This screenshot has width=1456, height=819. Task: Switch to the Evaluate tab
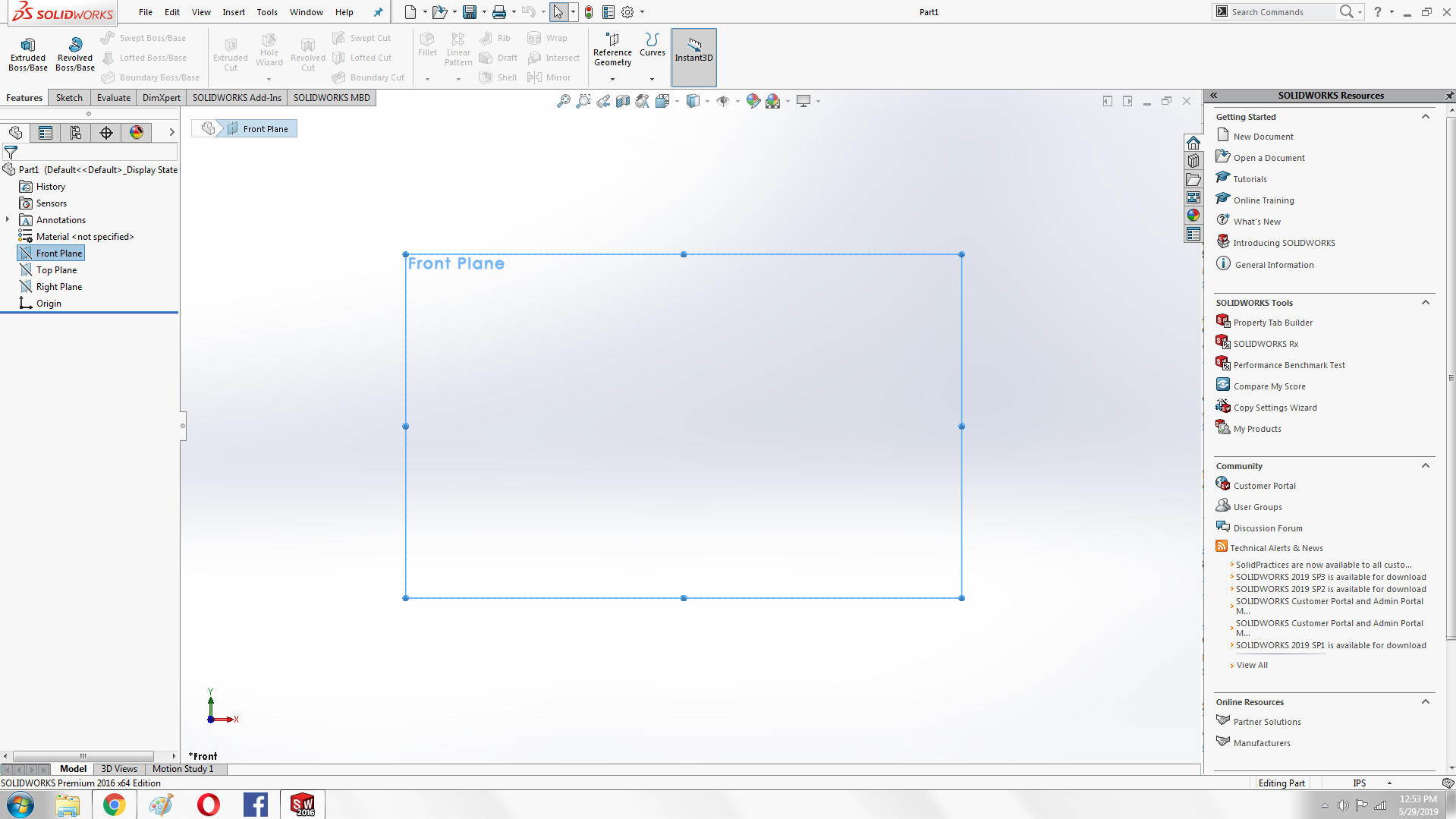[114, 98]
